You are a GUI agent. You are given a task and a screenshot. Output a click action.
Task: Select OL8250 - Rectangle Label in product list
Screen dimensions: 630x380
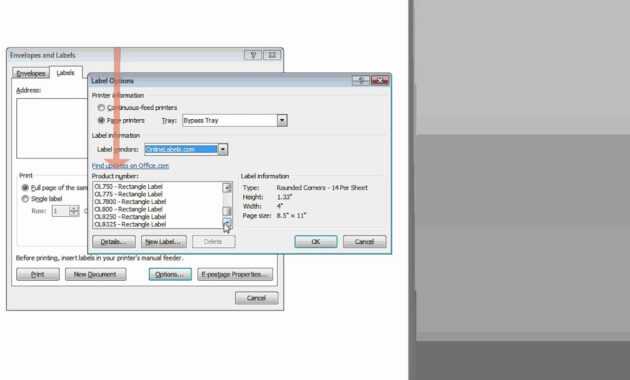tap(130, 217)
